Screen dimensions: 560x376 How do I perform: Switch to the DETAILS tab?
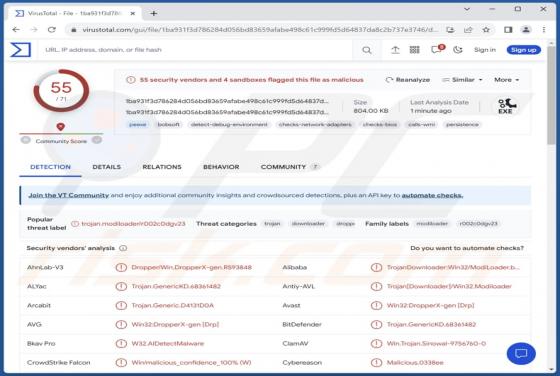click(106, 167)
